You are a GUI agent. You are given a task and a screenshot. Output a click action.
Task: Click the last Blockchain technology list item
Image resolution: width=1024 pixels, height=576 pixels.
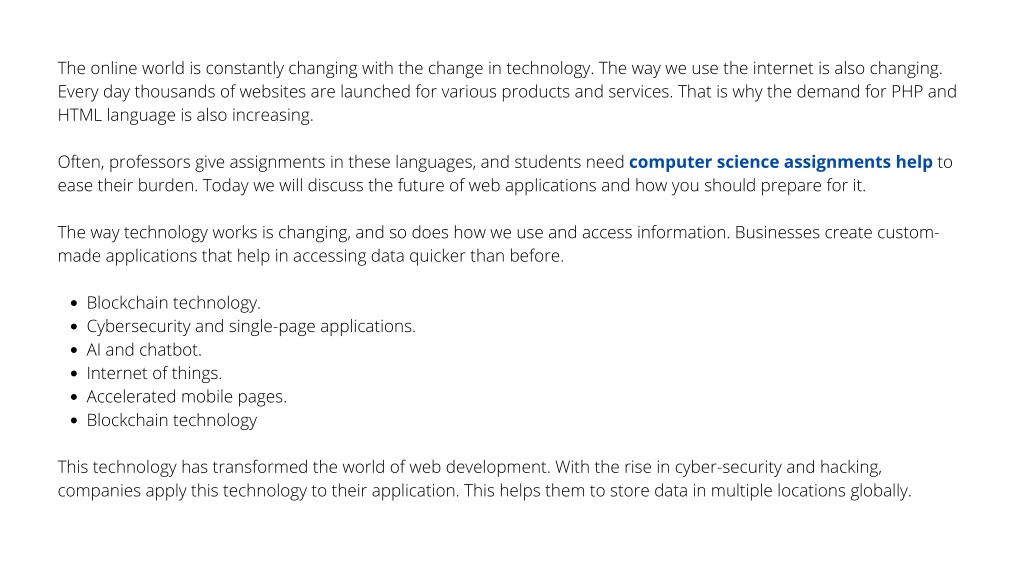[172, 421]
